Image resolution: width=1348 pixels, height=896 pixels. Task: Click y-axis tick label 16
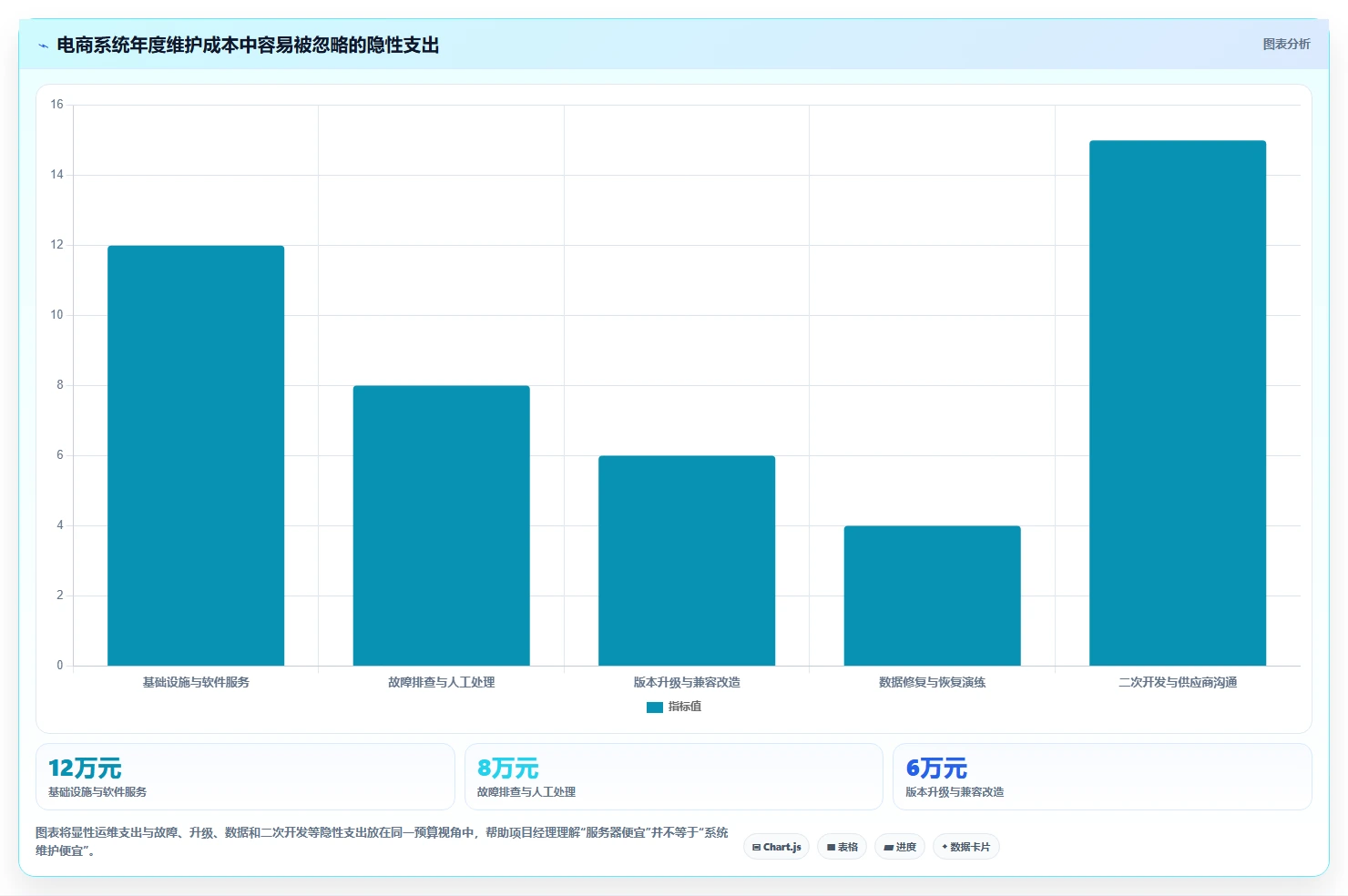pyautogui.click(x=57, y=105)
